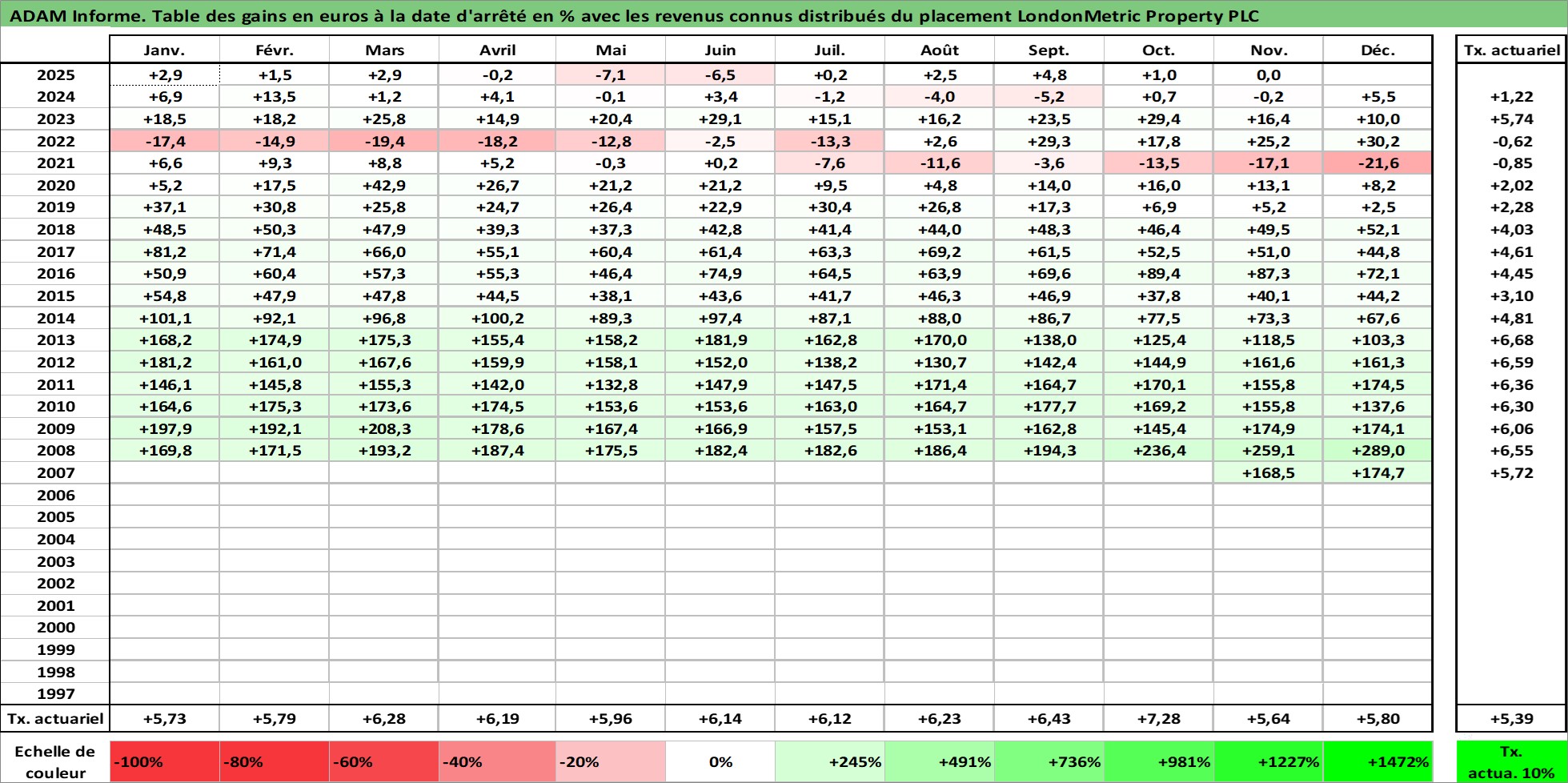This screenshot has width=1568, height=783.
Task: Select the +245% light green swatch
Action: click(830, 761)
